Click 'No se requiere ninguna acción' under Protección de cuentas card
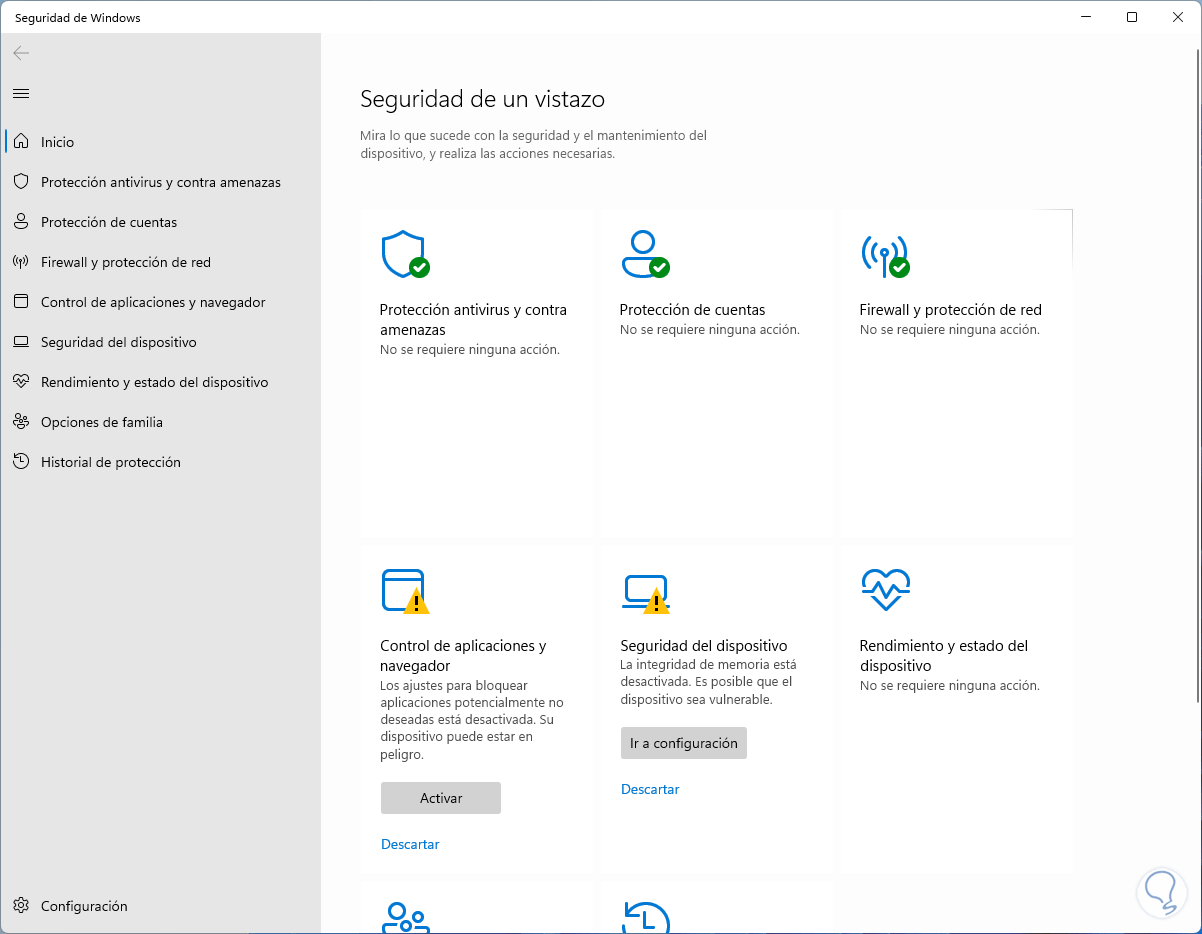 coord(710,329)
